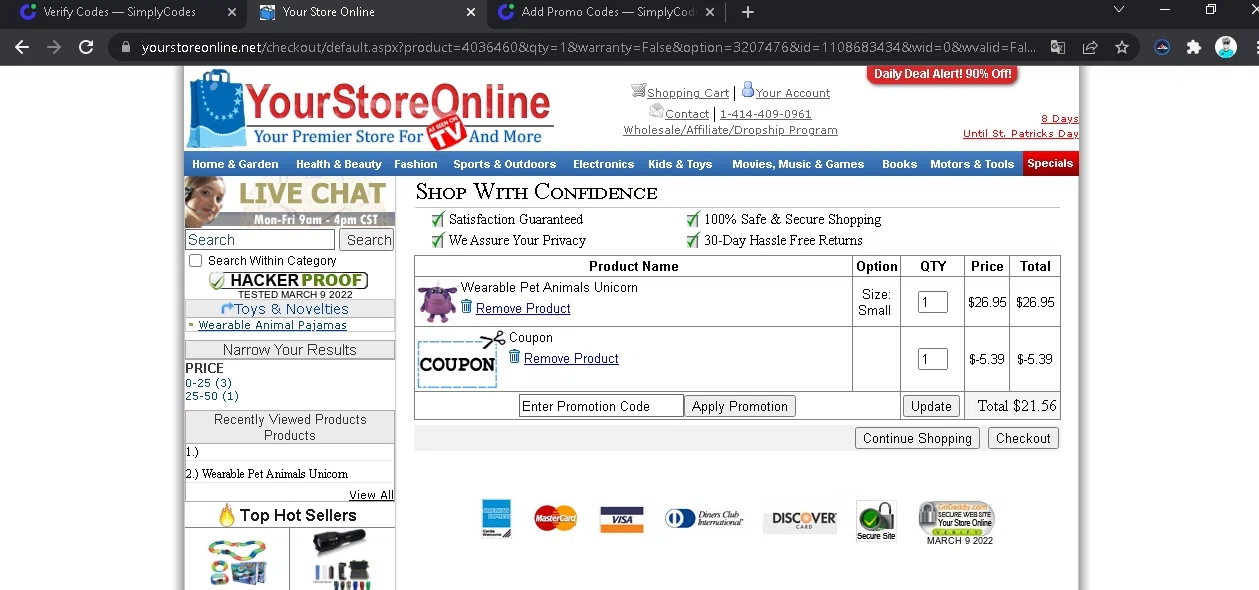Click the Live Chat banner
This screenshot has height=590, width=1259.
290,202
